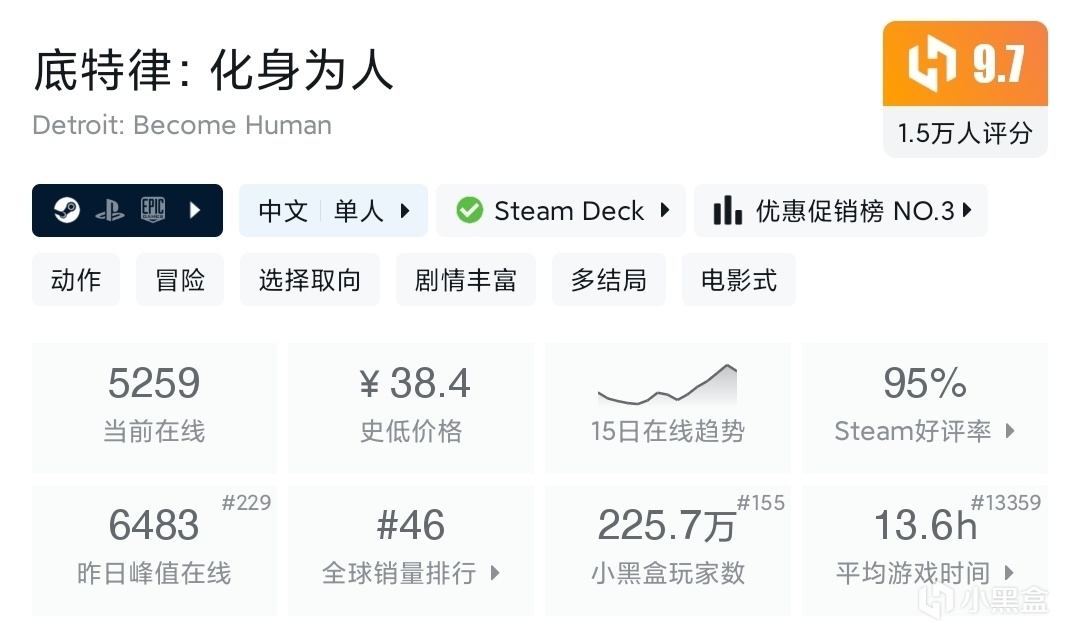Open the 15日在线趋势 chart
The height and width of the screenshot is (636, 1080).
[x=667, y=408]
